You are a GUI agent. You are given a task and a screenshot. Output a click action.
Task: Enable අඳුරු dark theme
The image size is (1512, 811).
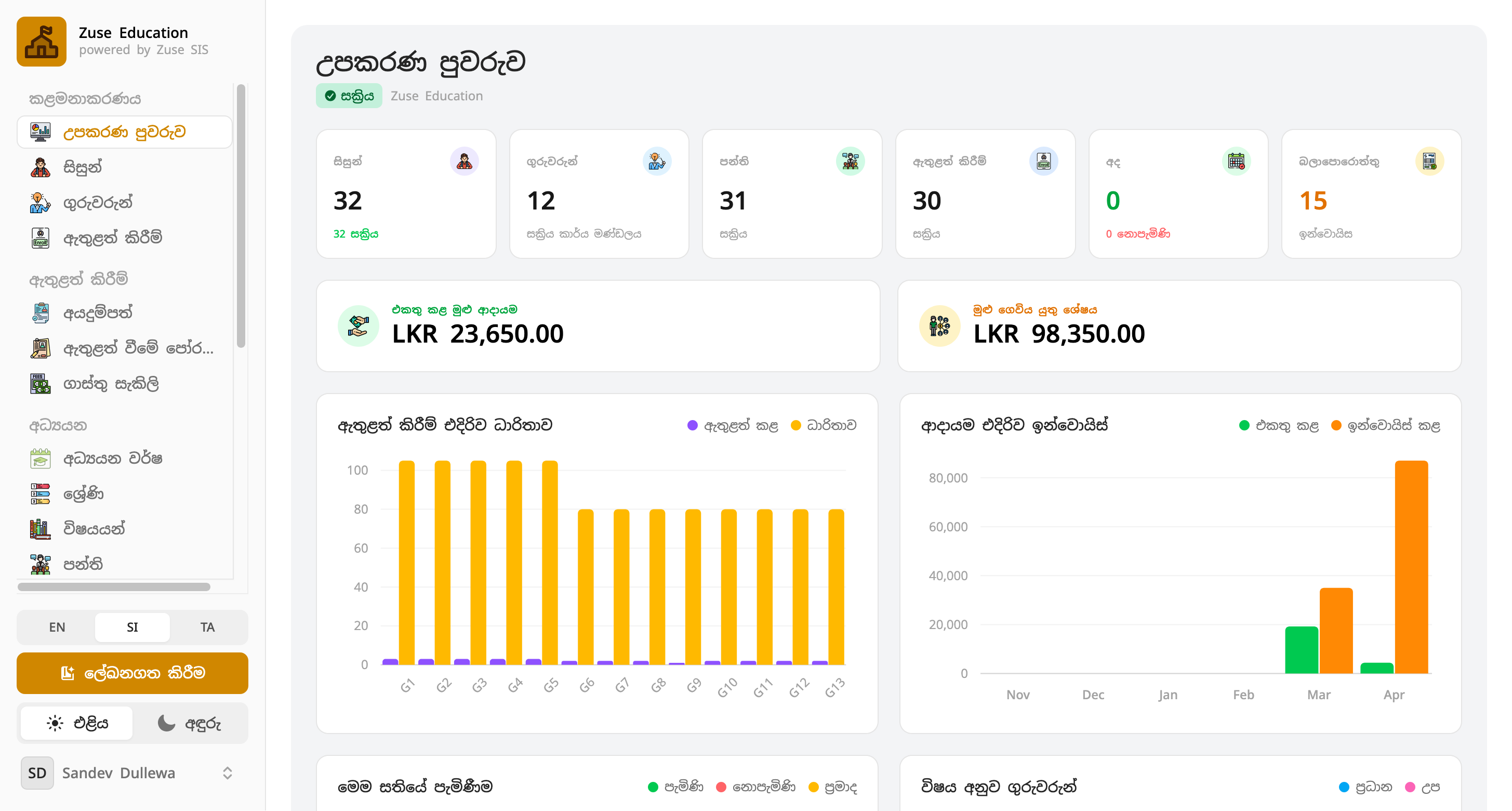[x=189, y=723]
